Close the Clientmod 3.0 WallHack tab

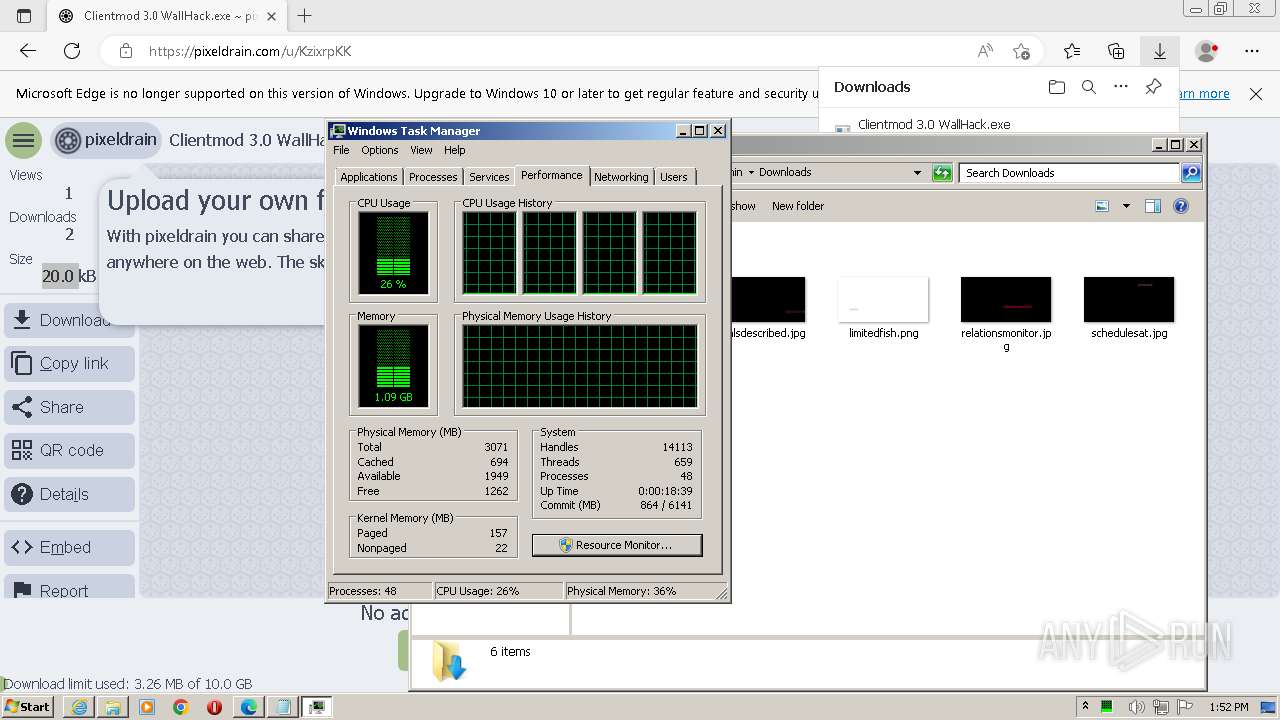pos(271,16)
